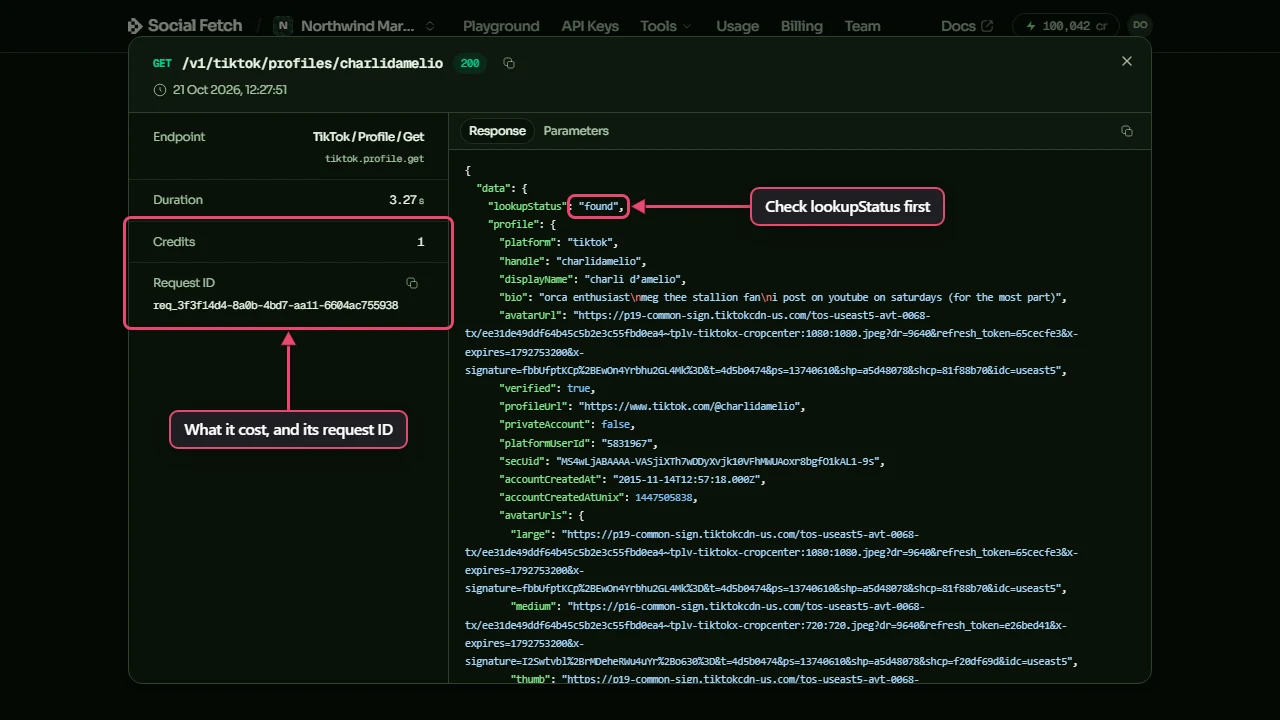Viewport: 1280px width, 720px height.
Task: Select the Response tab
Action: [x=497, y=131]
